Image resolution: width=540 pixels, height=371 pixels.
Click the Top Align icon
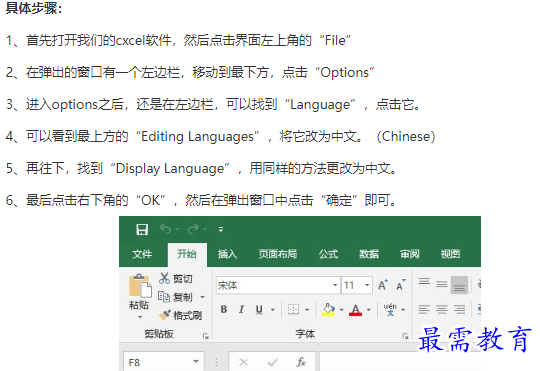[424, 283]
